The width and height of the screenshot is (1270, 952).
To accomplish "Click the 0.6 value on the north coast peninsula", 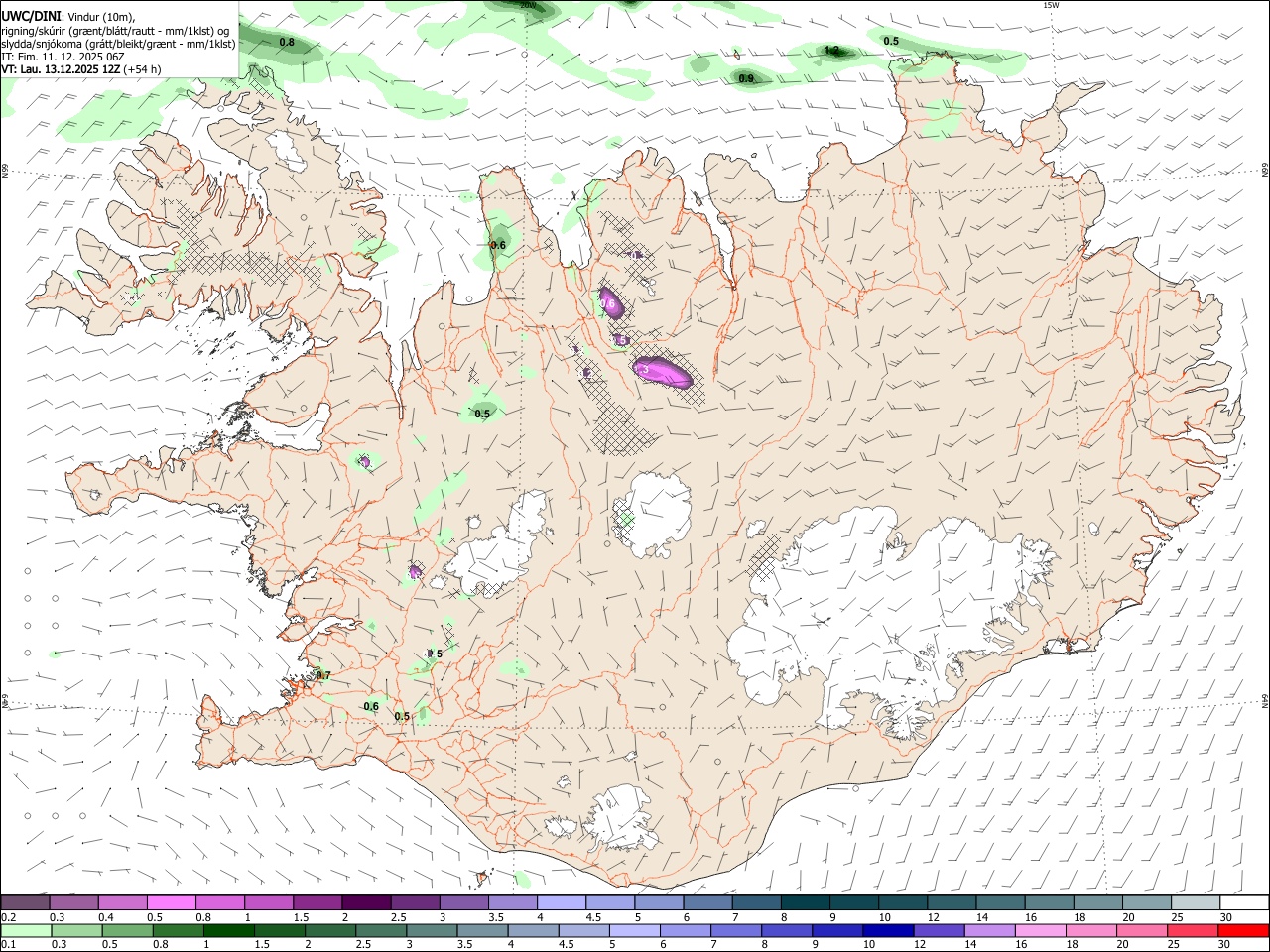I will coord(498,245).
